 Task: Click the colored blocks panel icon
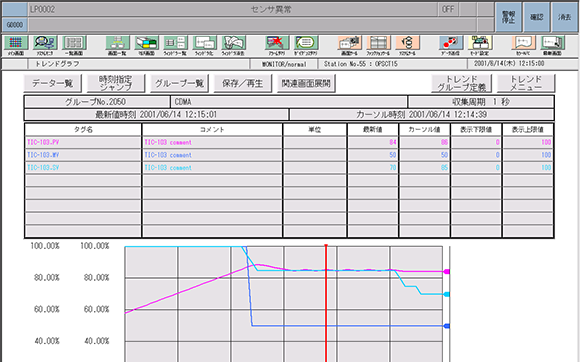[146, 43]
